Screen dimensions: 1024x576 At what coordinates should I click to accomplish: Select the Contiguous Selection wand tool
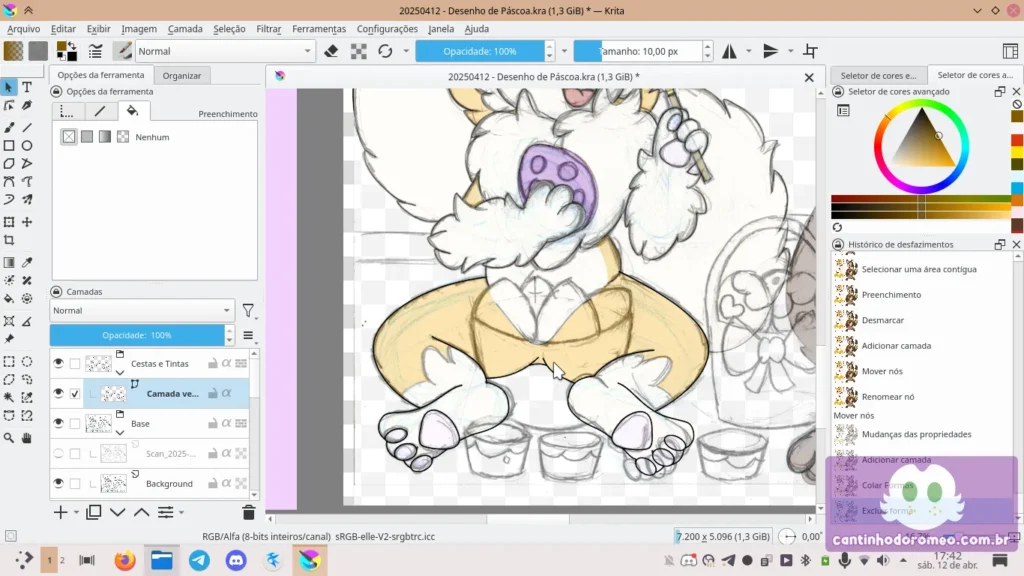(x=9, y=397)
